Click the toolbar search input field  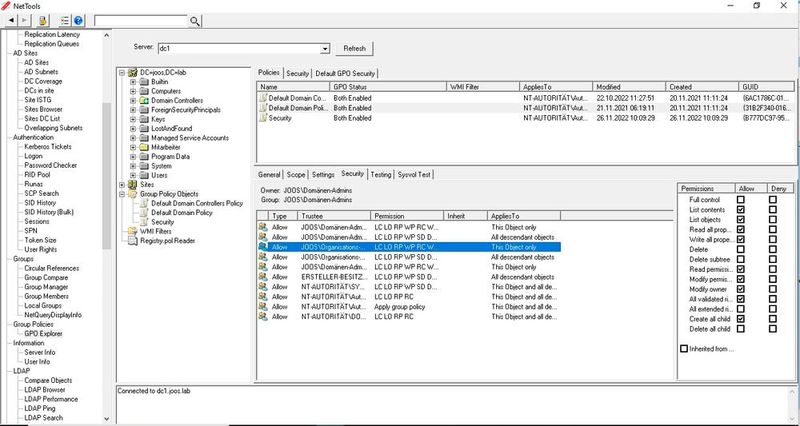coord(141,21)
